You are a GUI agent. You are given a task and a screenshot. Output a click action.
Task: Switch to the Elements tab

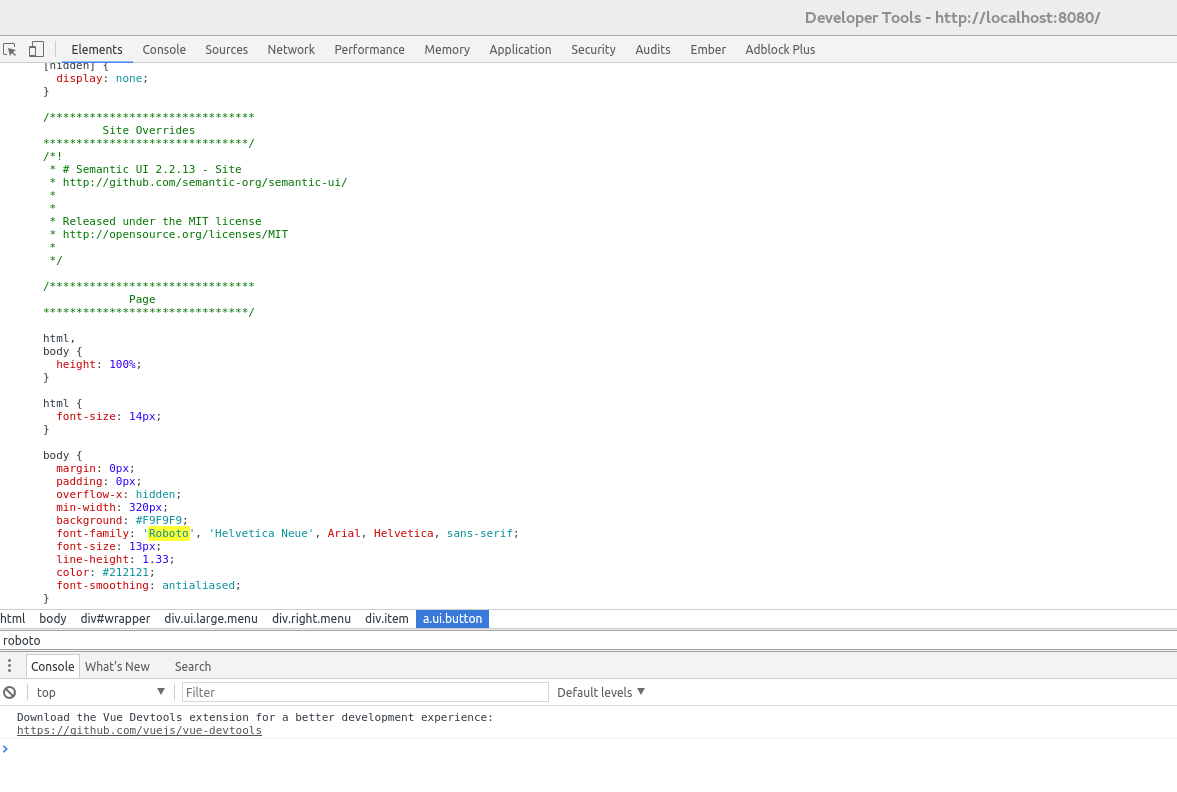(x=97, y=50)
